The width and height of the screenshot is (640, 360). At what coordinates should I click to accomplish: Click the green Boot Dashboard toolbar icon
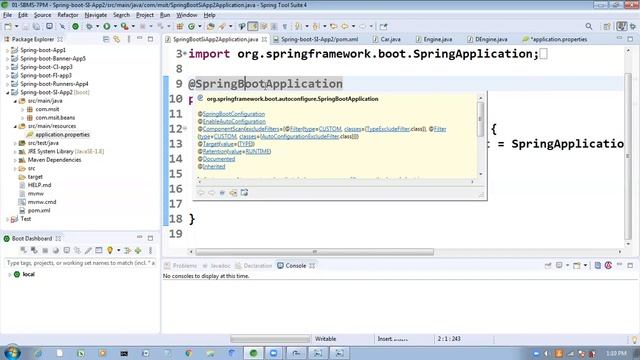76,27
